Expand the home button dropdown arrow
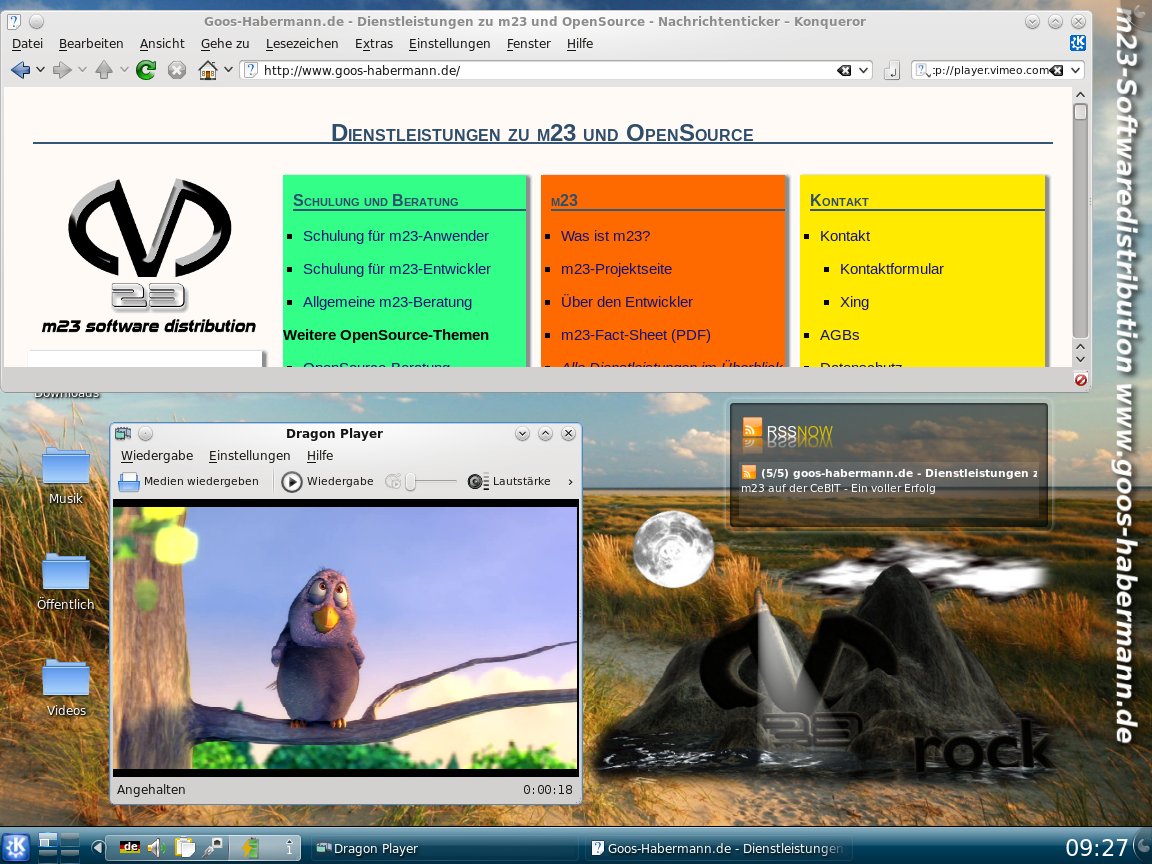Screen dimensions: 1152x864 228,70
